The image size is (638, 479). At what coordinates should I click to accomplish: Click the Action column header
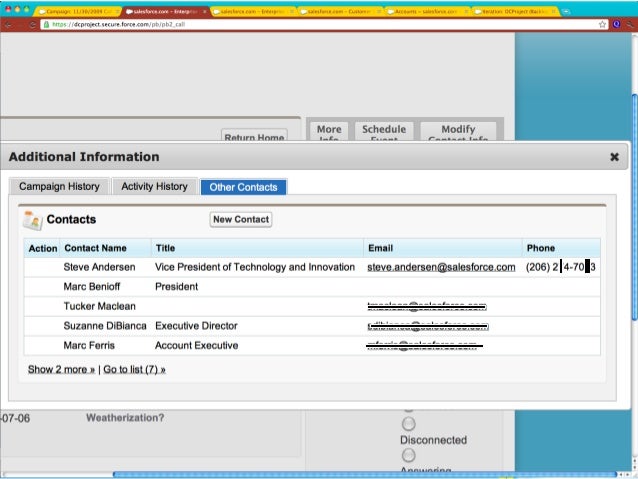43,248
